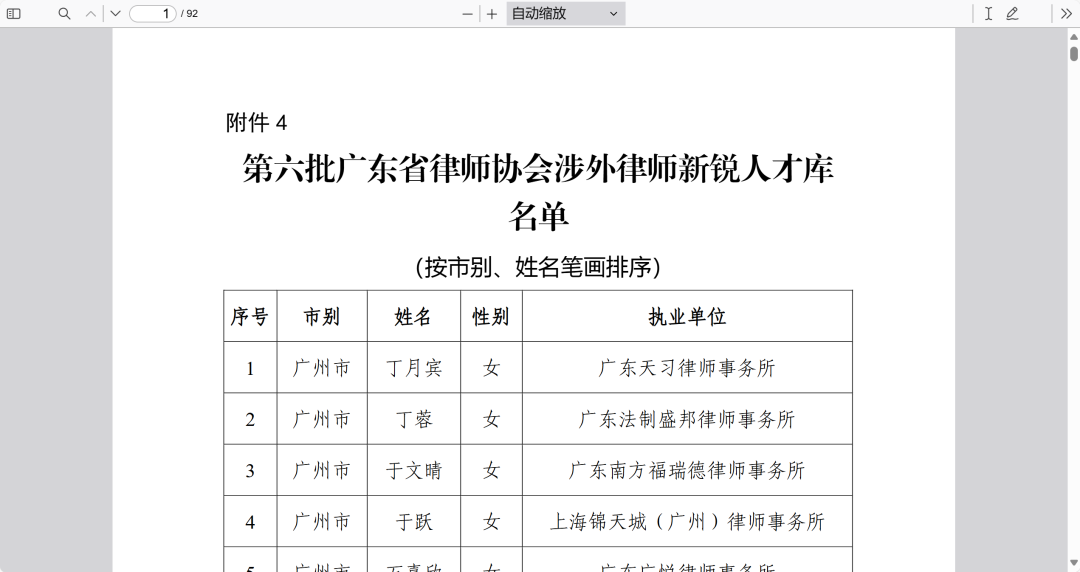
Task: Click the 序号 column header
Action: click(249, 316)
